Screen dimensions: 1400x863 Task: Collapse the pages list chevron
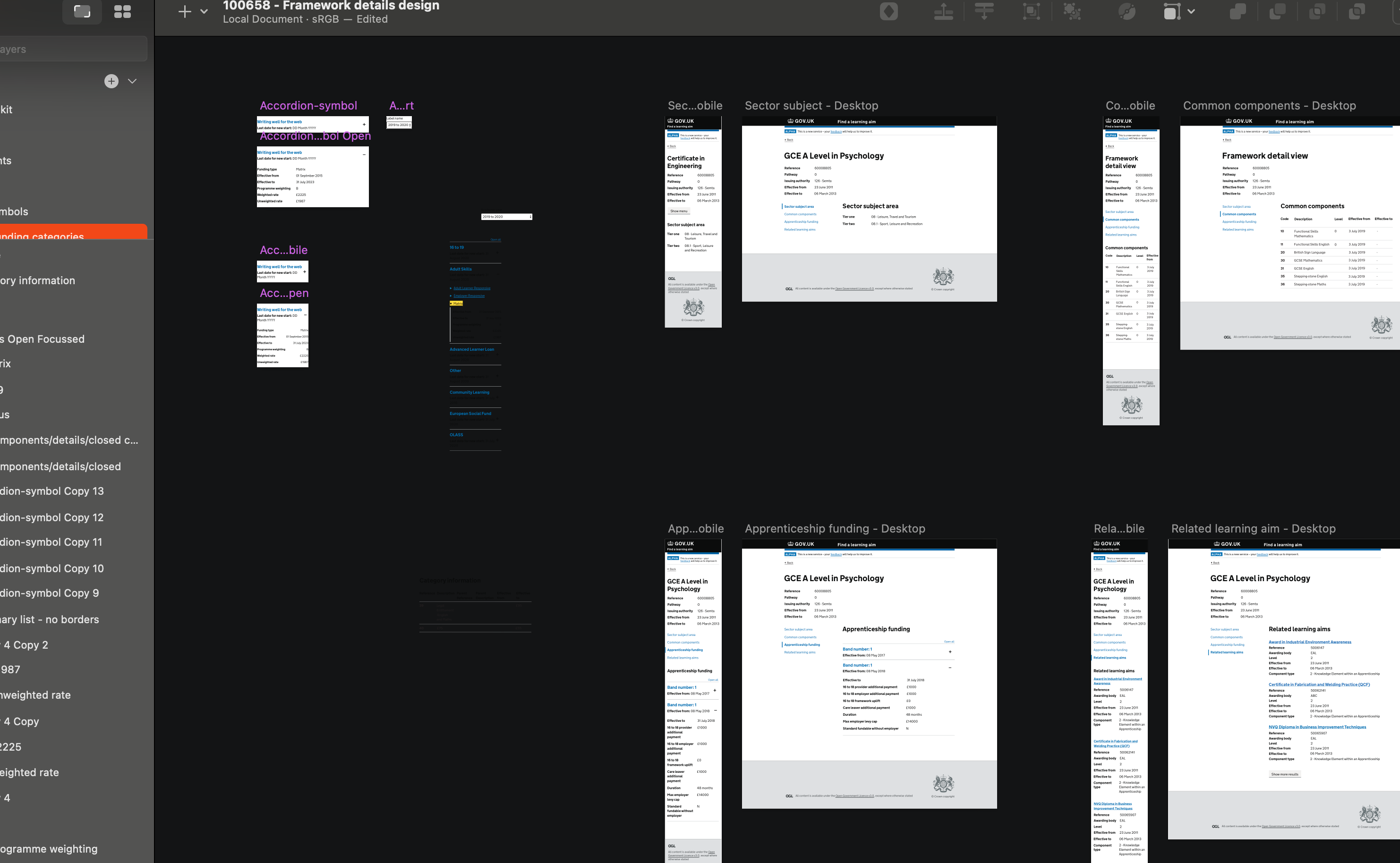(x=132, y=81)
